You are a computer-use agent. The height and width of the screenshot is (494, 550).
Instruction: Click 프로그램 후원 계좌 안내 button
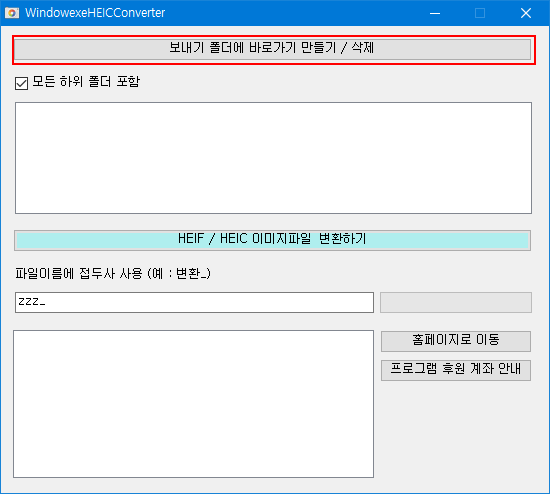coord(456,370)
